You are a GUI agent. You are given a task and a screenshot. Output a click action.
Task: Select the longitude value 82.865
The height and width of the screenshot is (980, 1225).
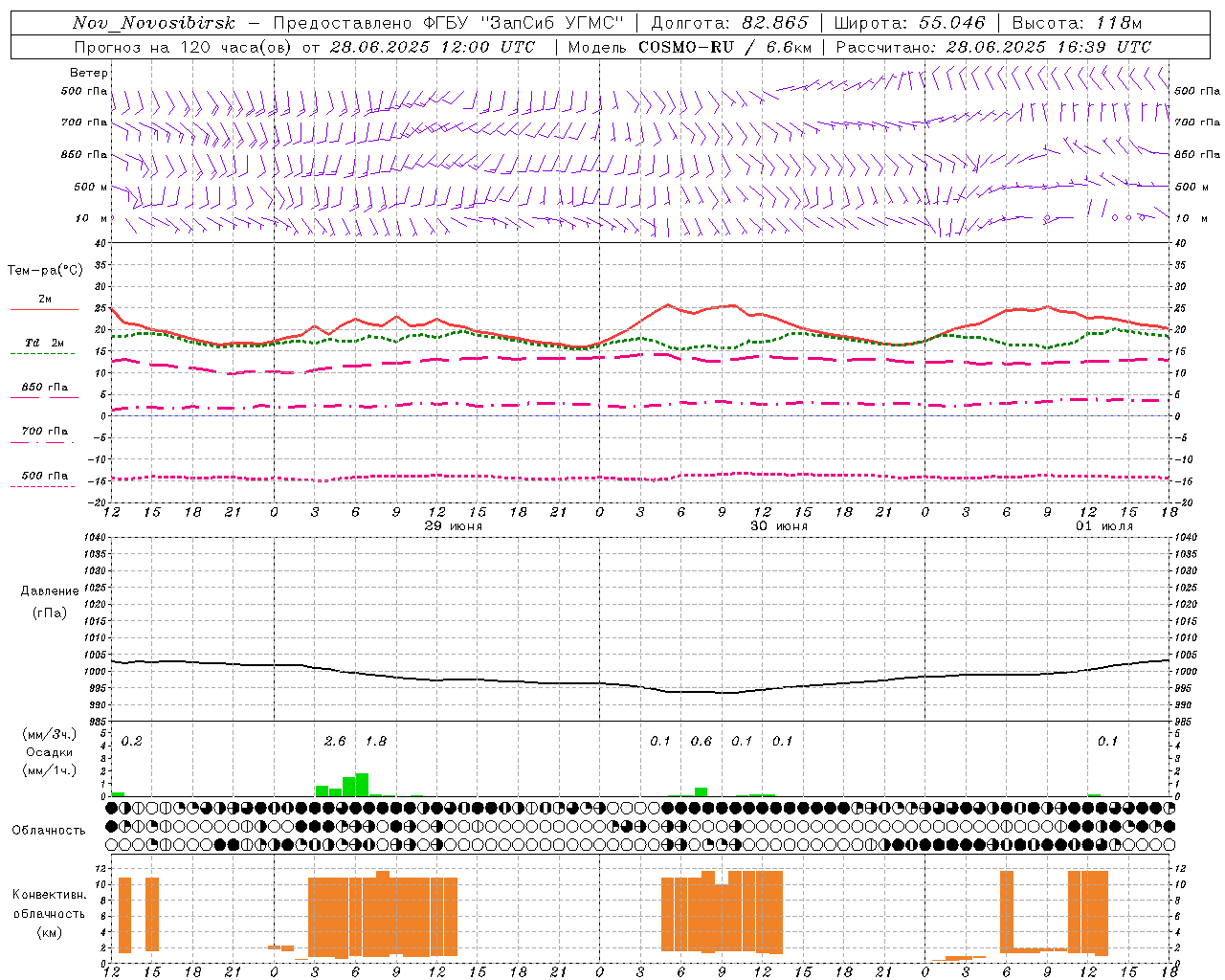click(x=775, y=23)
